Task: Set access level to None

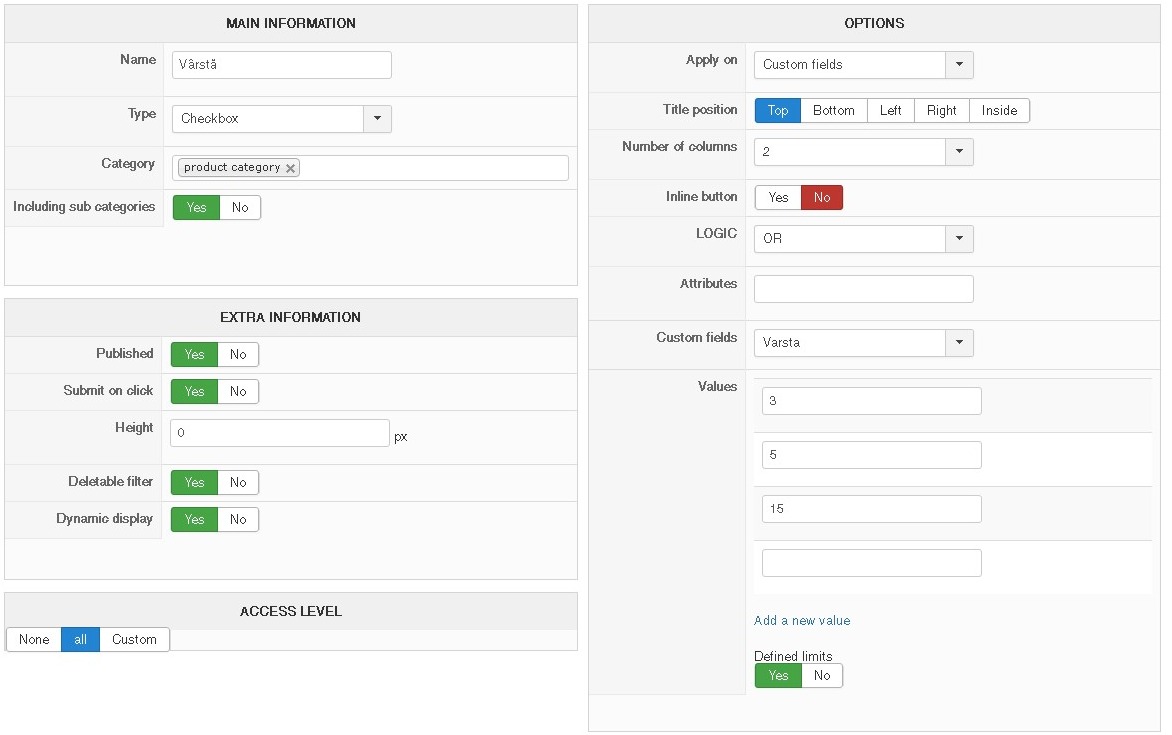Action: tap(34, 639)
